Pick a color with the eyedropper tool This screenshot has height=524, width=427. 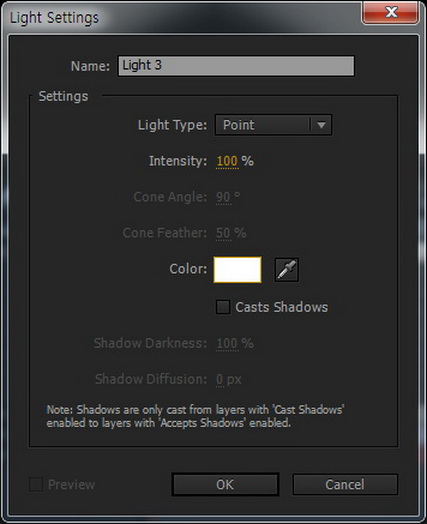(286, 270)
